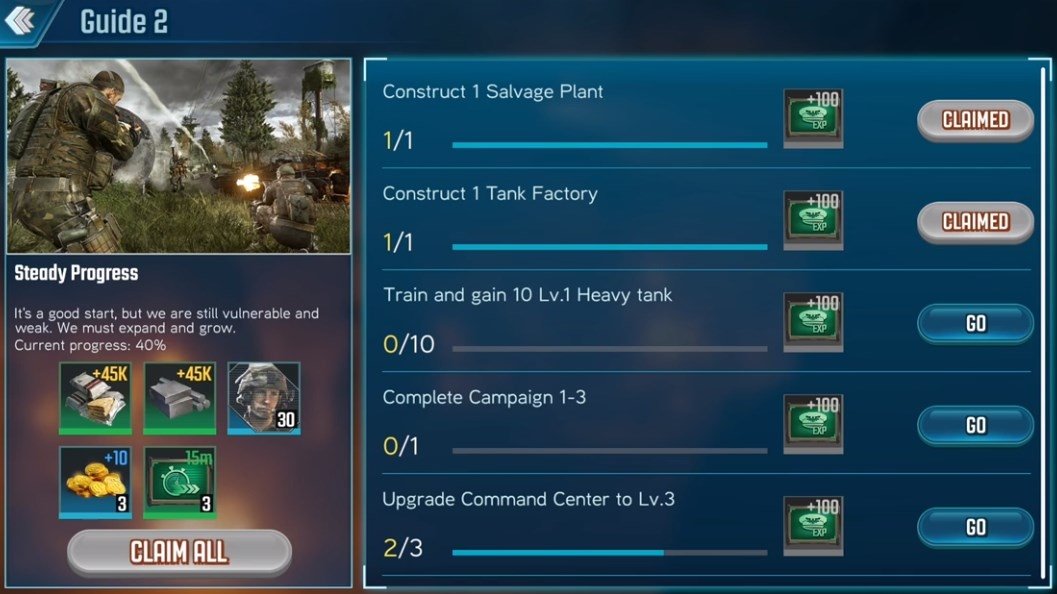Tap EXP reward icon for Command Center task

(x=813, y=525)
